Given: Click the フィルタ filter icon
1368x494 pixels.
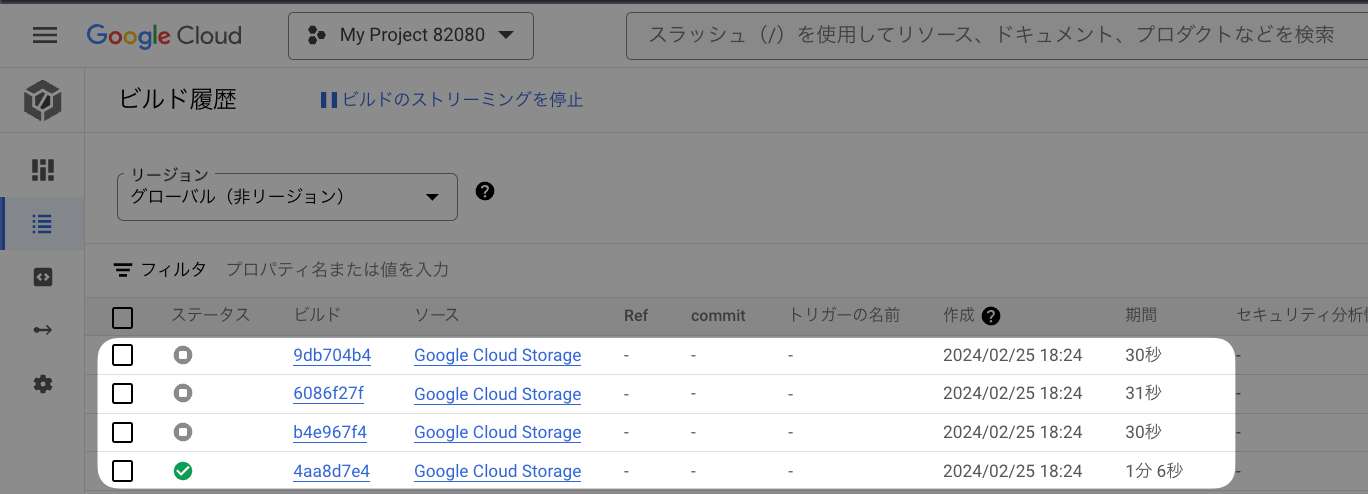Looking at the screenshot, I should pos(123,270).
